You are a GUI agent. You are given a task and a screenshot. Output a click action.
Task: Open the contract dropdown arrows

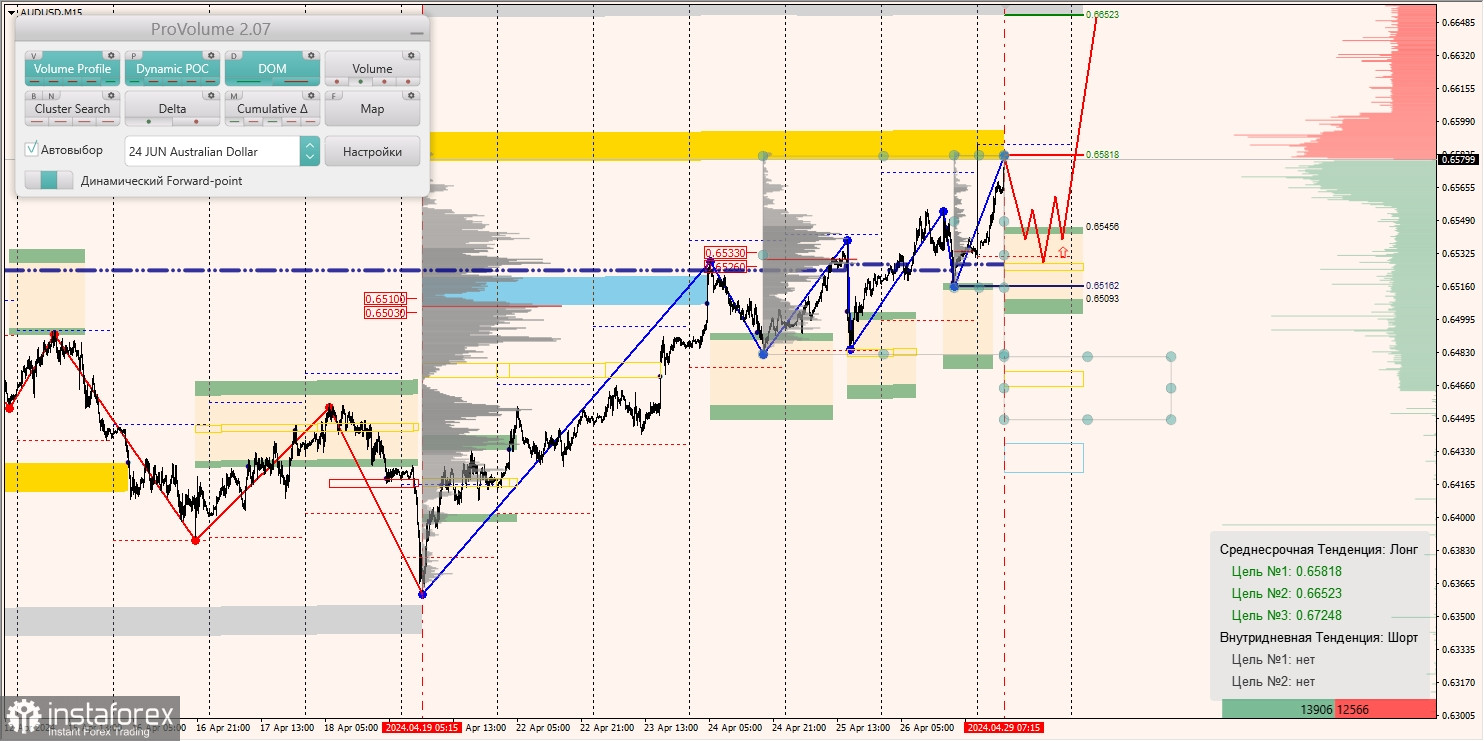tap(309, 151)
